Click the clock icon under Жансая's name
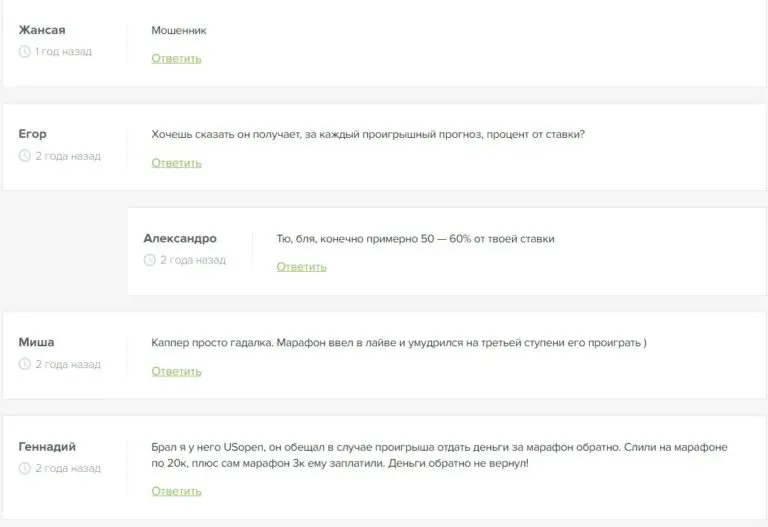Screen dimensions: 768x527 click(25, 52)
